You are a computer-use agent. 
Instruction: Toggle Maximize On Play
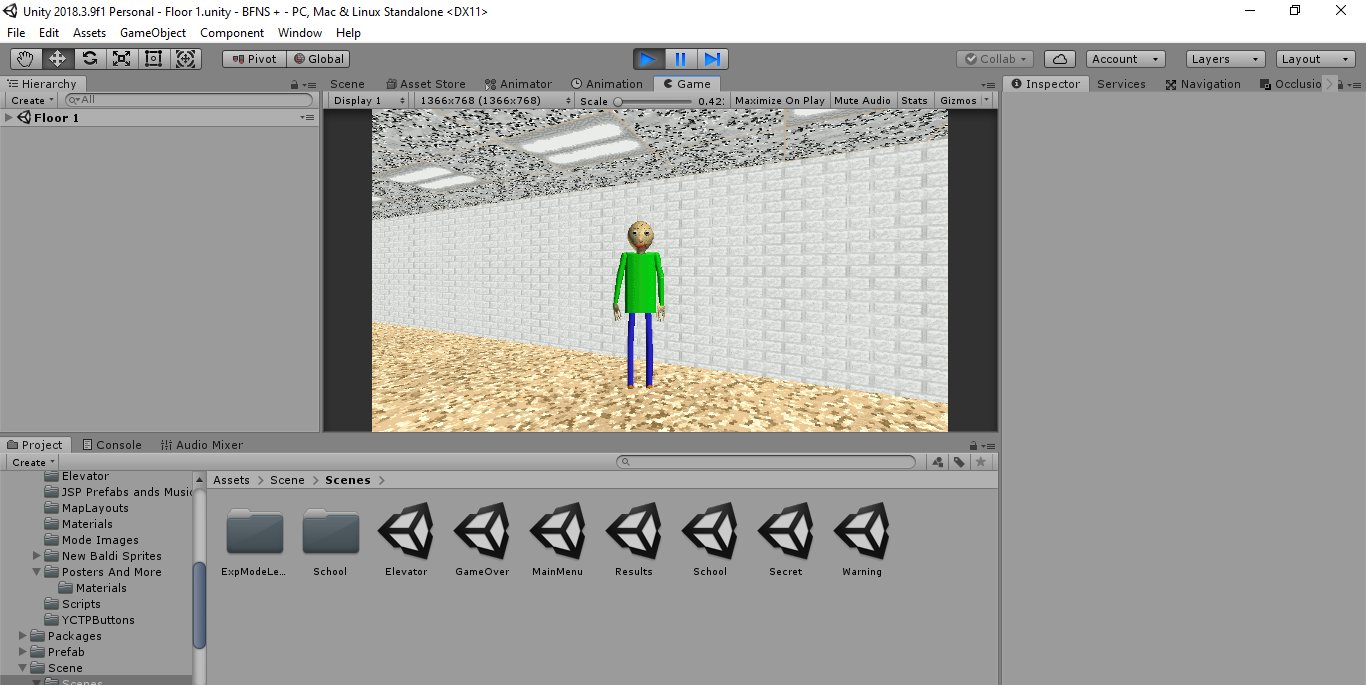pyautogui.click(x=780, y=101)
